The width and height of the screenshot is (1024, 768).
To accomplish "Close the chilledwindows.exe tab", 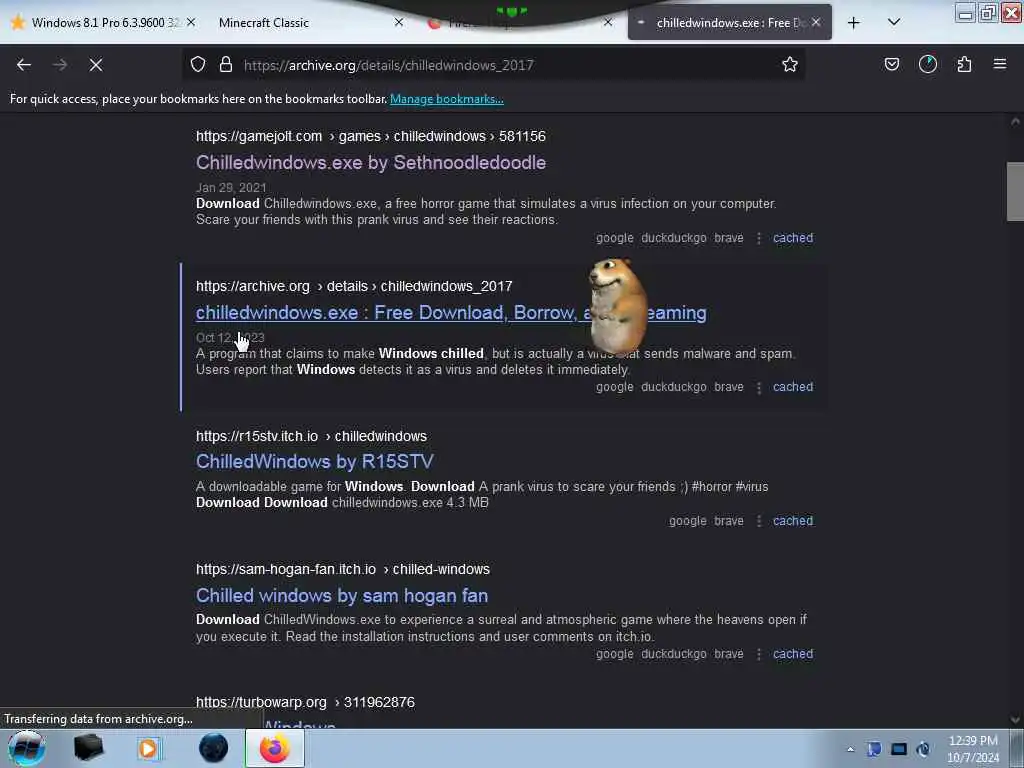I will point(816,22).
